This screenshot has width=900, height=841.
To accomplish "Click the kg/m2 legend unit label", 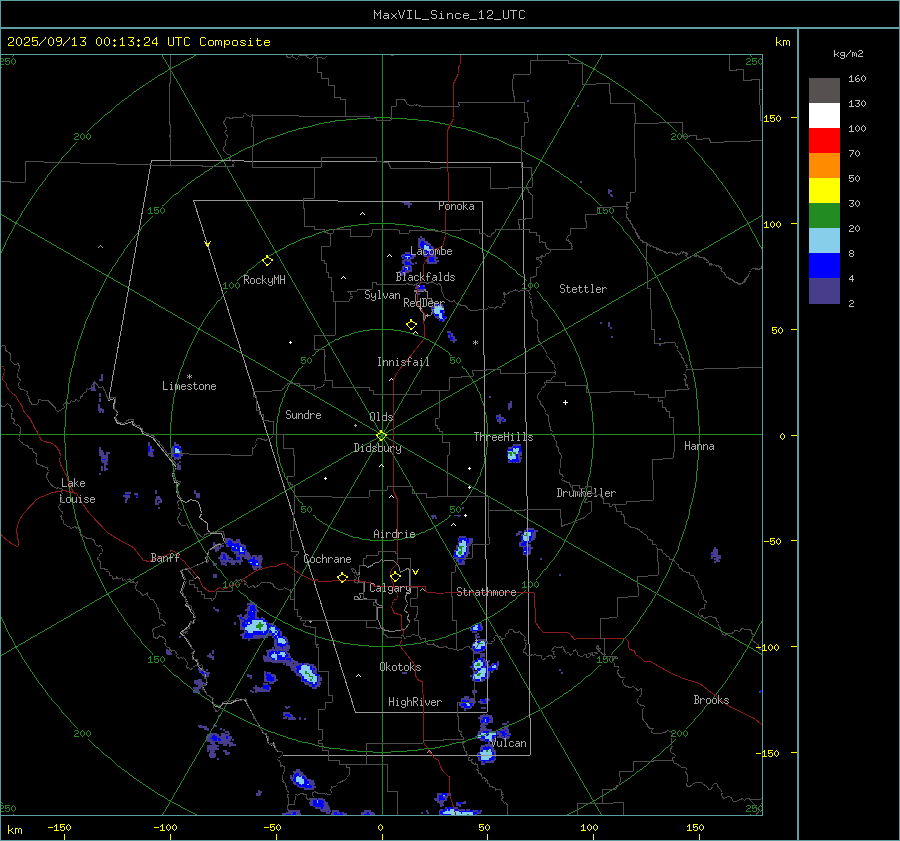I will point(848,53).
